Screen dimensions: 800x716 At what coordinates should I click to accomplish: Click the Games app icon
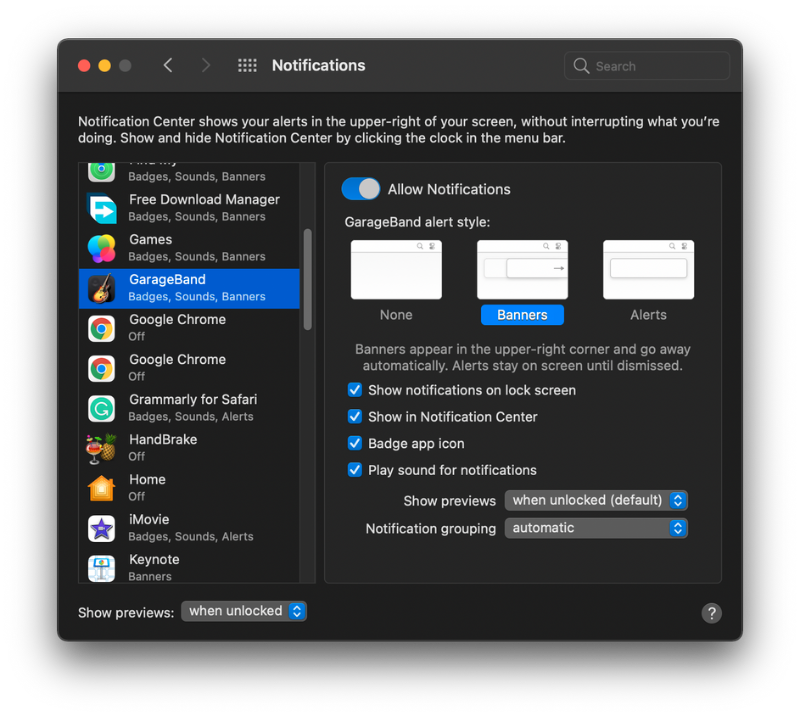tap(101, 248)
